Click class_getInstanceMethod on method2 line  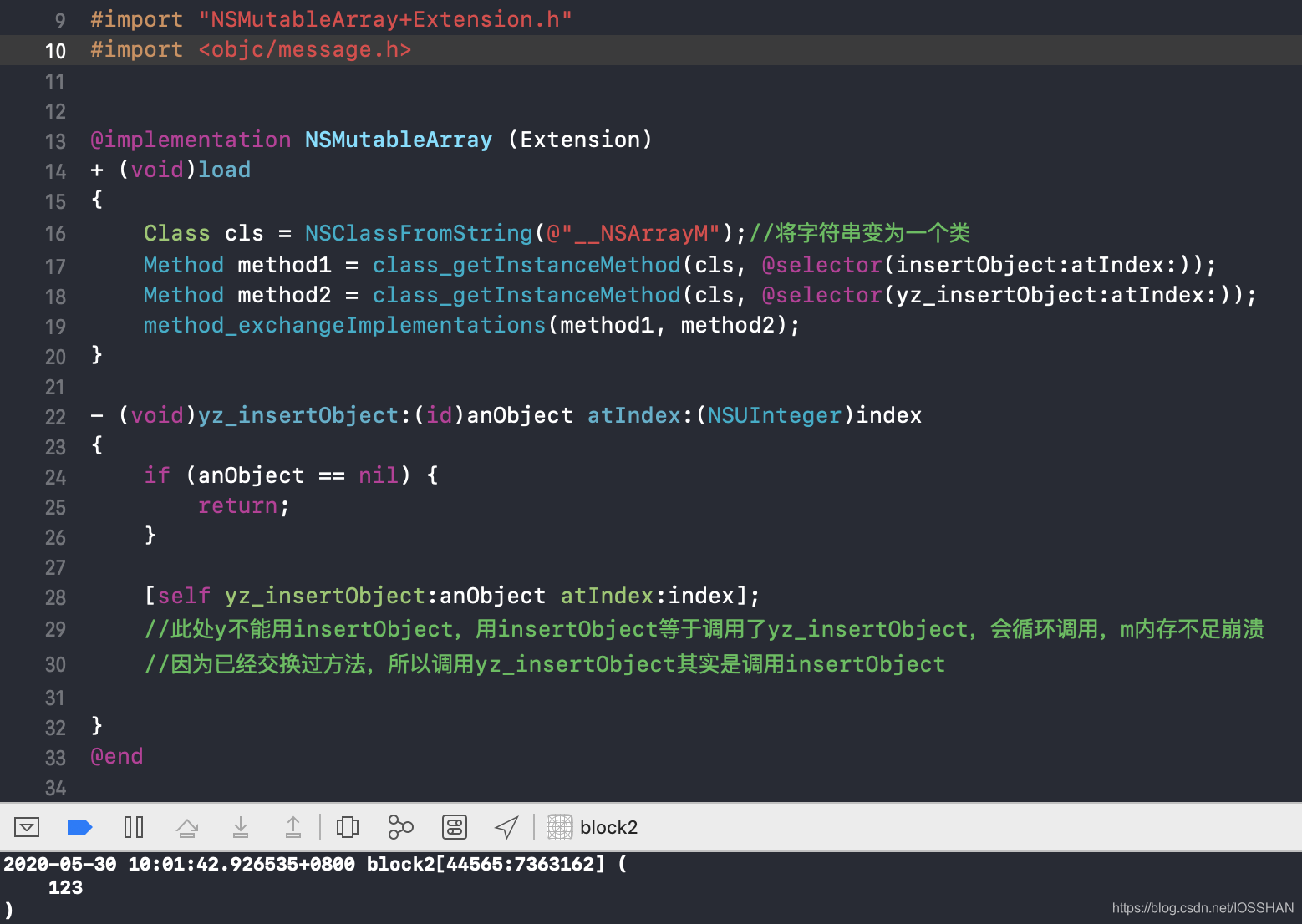coord(526,295)
